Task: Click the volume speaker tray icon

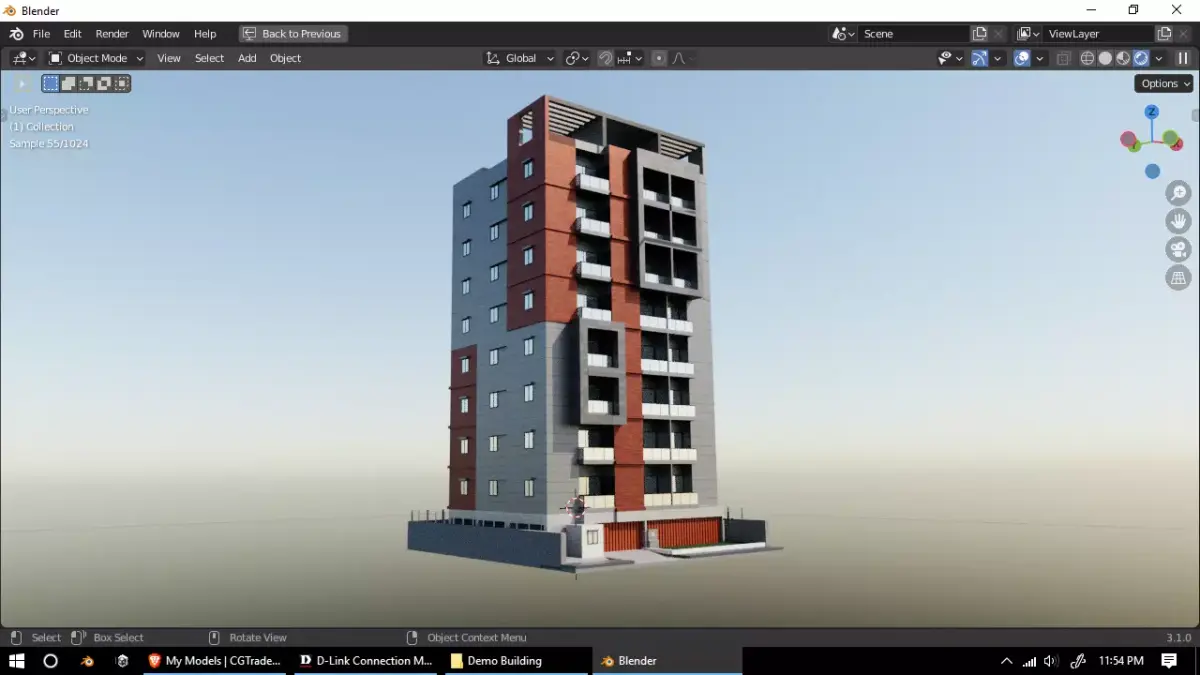Action: 1051,661
